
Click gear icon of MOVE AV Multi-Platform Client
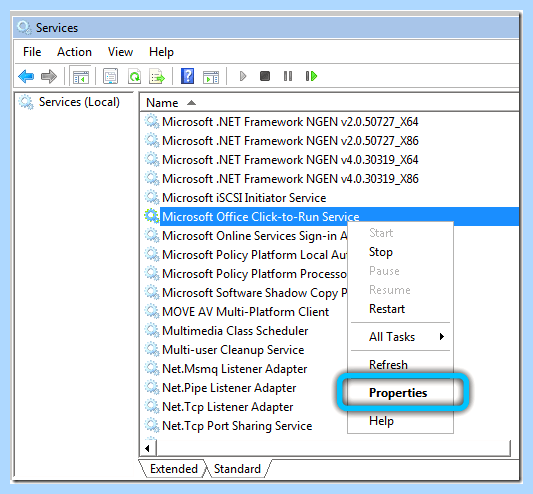click(152, 311)
